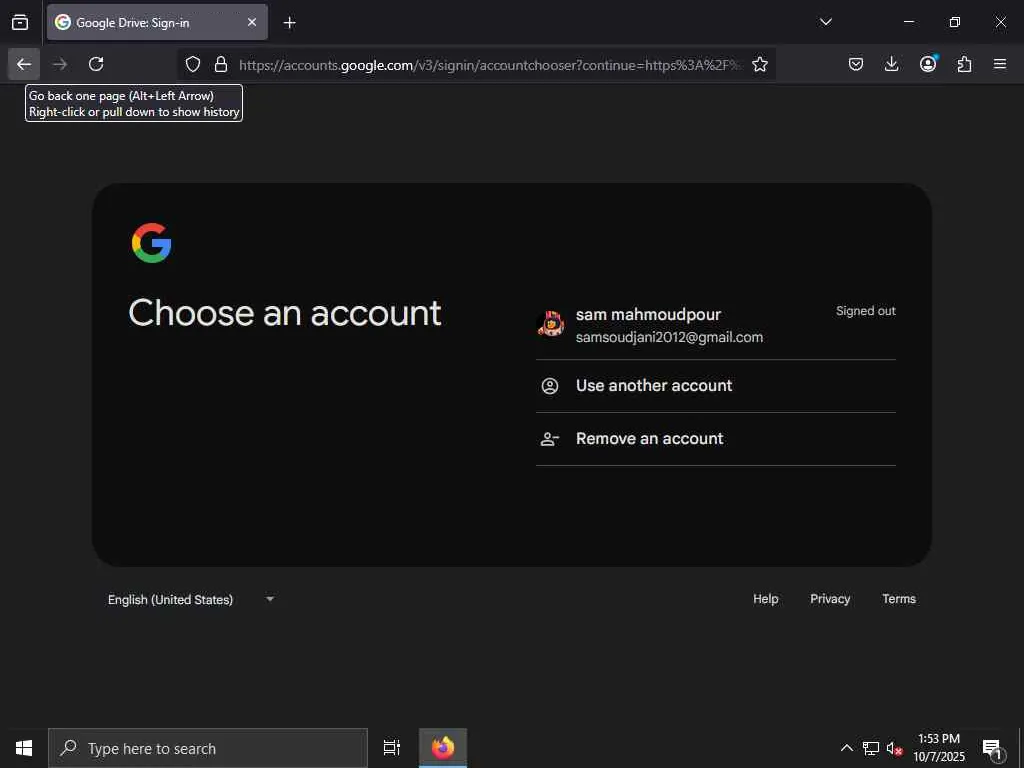Open the Downloads panel
Viewport: 1024px width, 768px height.
pos(891,64)
